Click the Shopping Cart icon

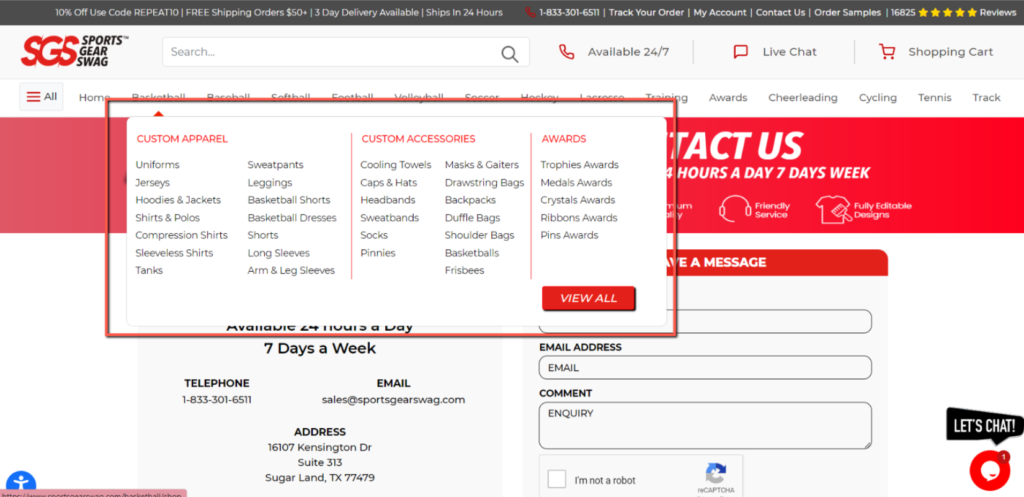pos(887,52)
